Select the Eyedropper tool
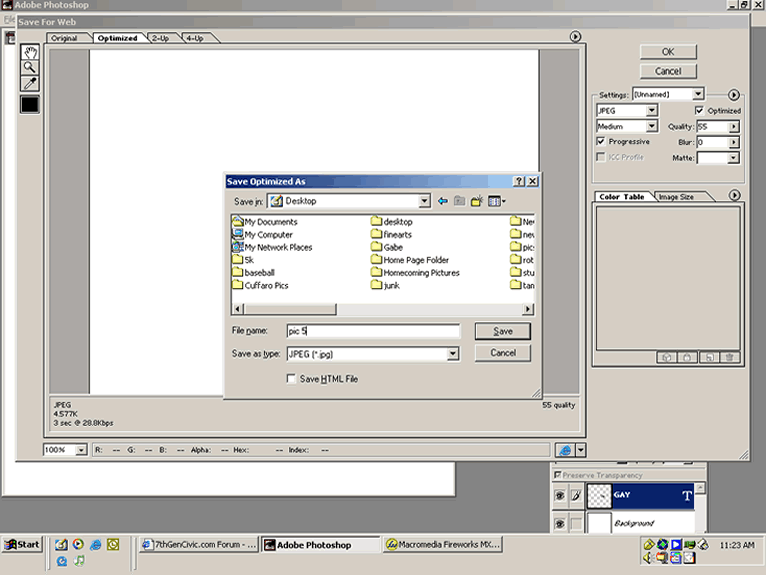766x575 pixels. click(x=30, y=83)
